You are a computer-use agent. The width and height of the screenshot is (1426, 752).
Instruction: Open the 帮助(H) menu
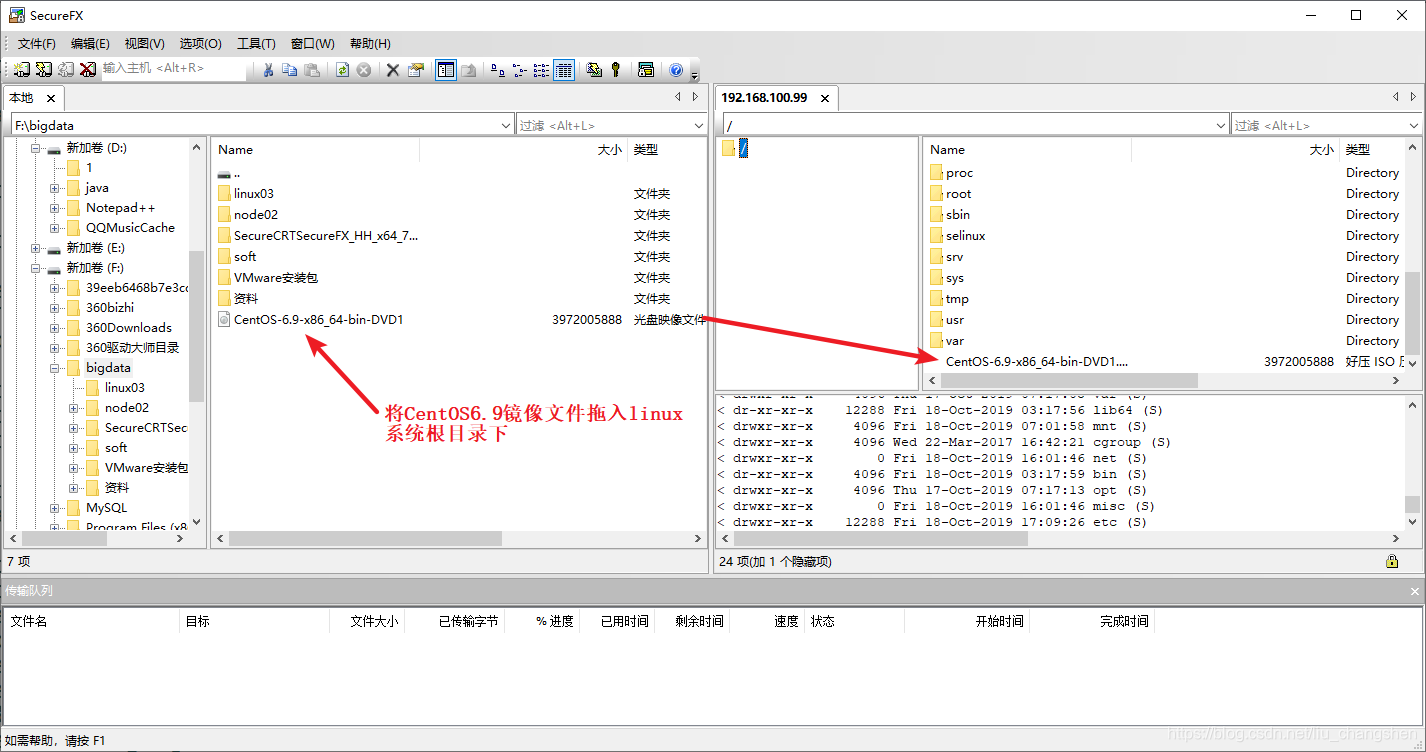(370, 43)
